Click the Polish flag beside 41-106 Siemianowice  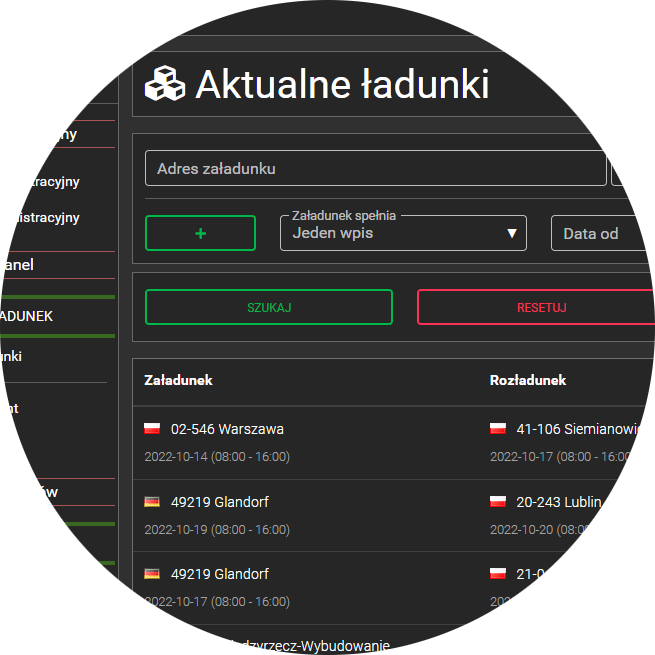tap(498, 429)
